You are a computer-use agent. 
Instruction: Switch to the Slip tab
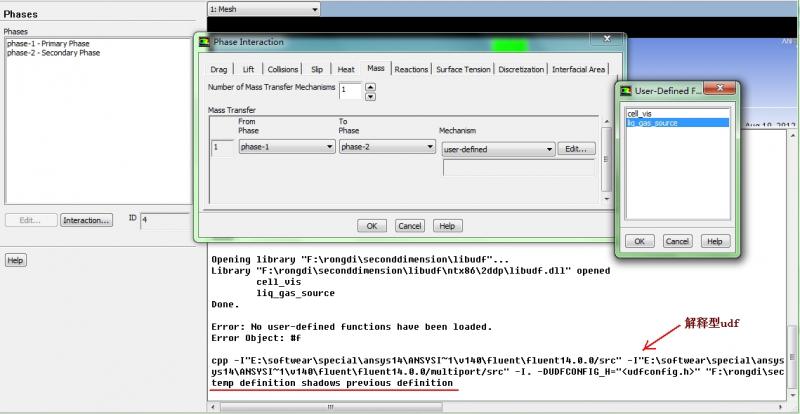[317, 69]
